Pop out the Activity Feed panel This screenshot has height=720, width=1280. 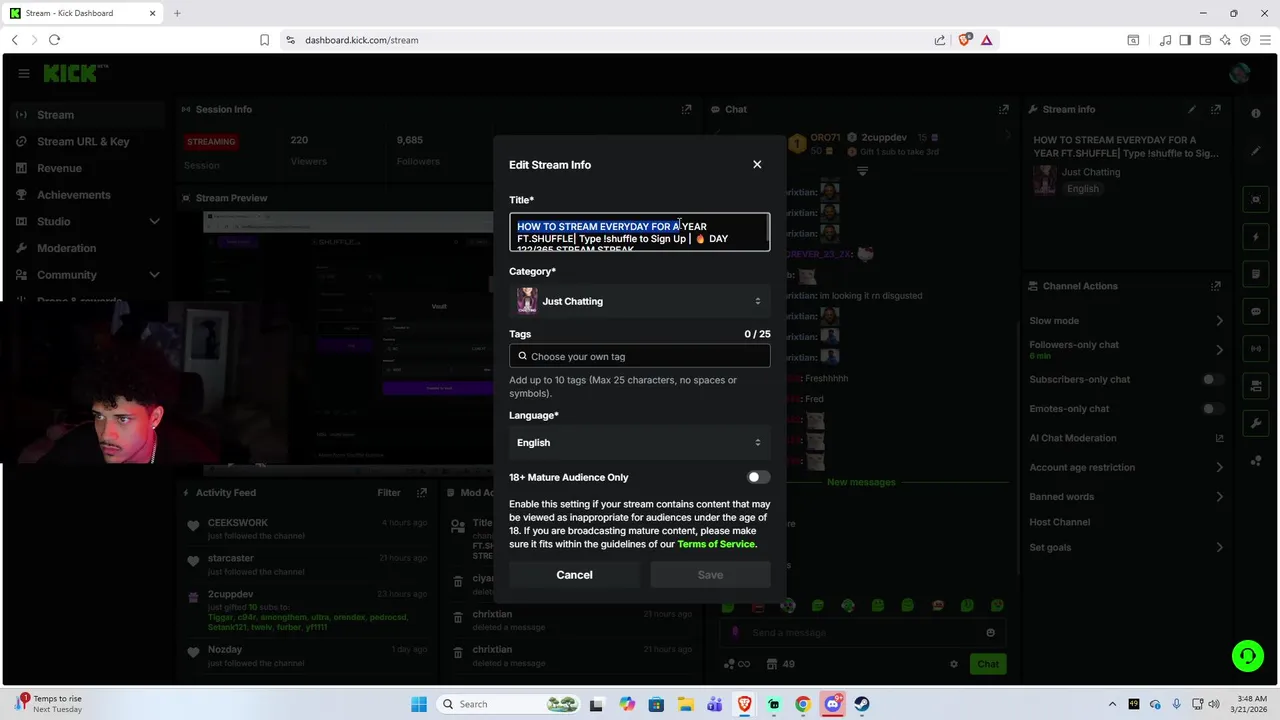click(422, 492)
